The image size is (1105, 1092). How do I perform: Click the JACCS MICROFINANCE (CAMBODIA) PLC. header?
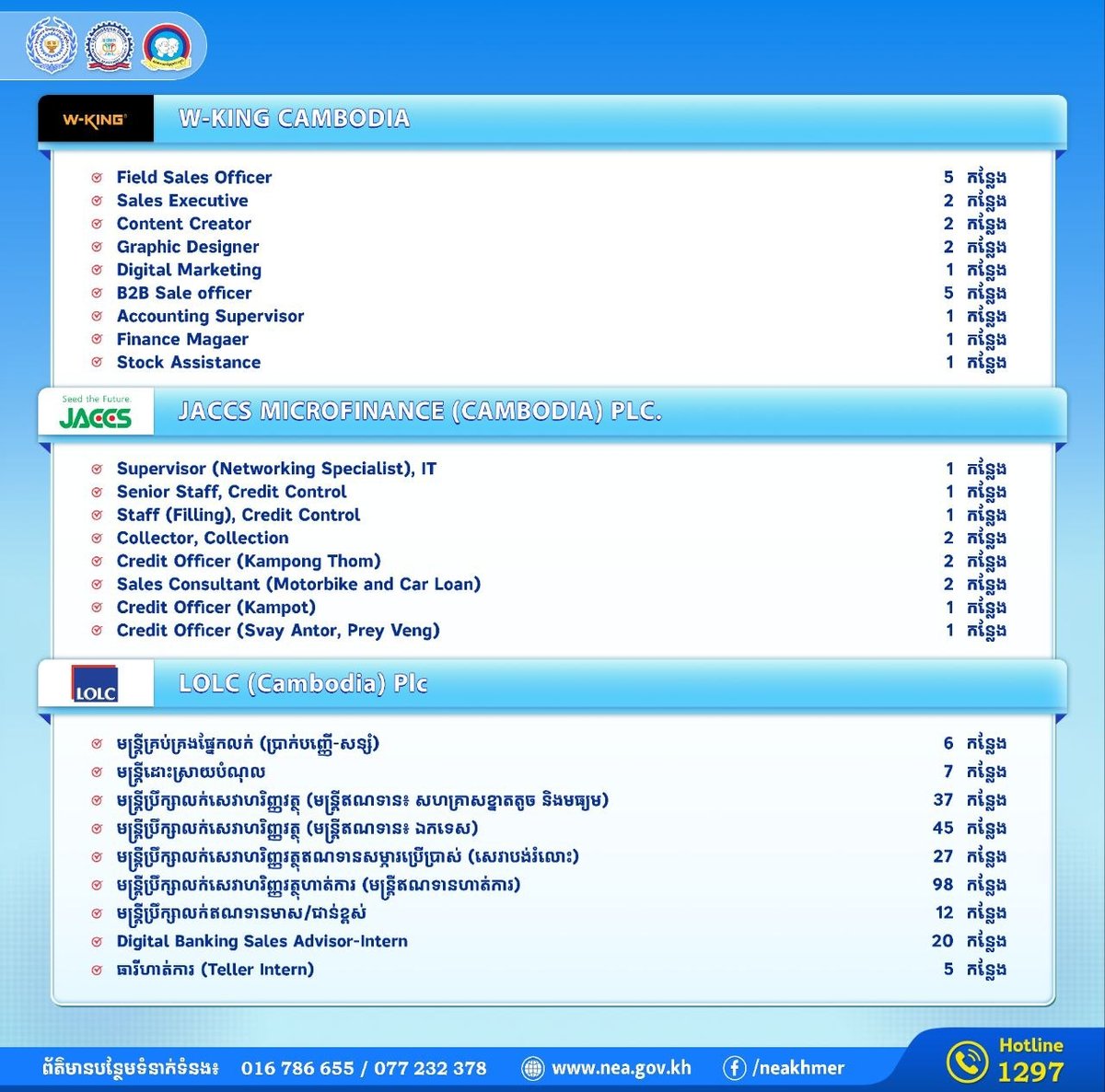coord(420,412)
